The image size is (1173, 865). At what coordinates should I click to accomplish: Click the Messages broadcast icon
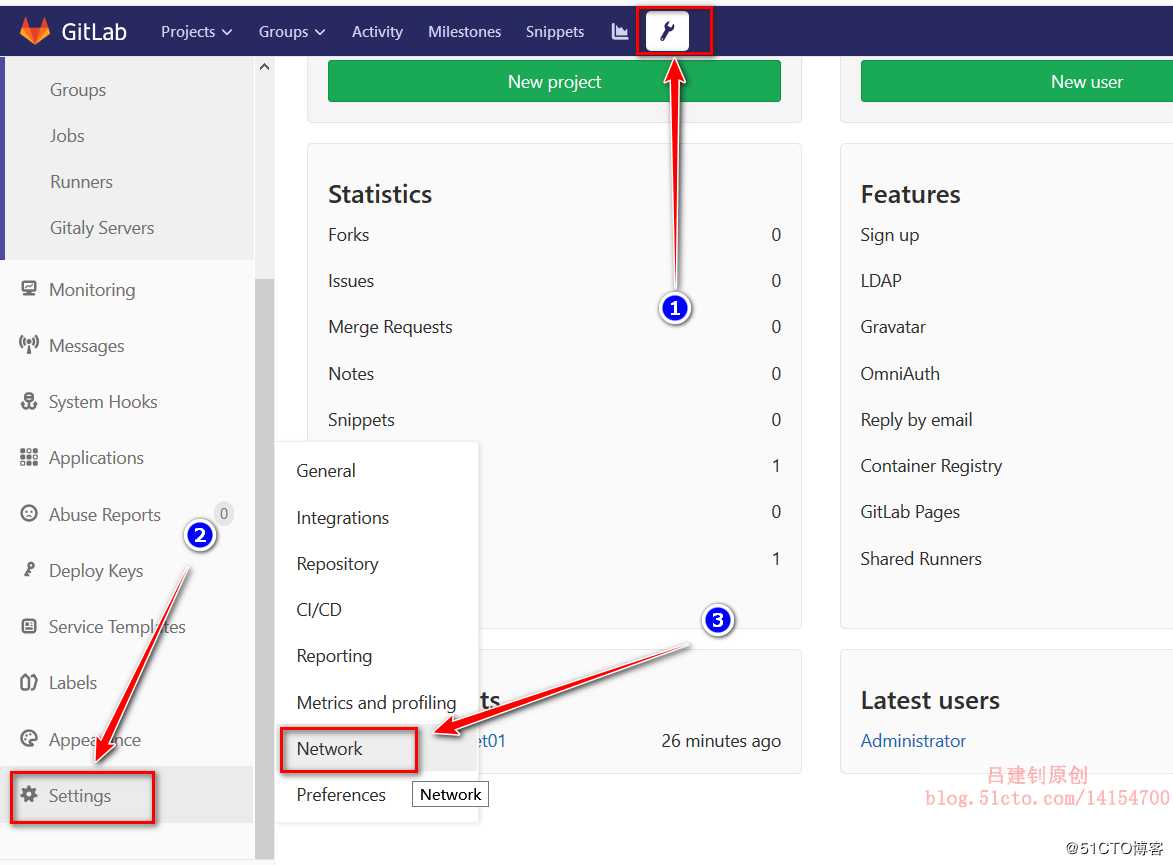tap(28, 345)
